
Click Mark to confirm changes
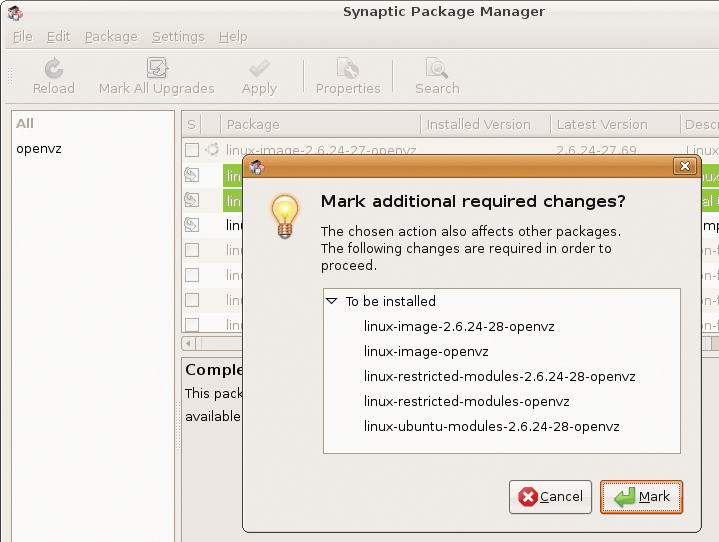point(641,497)
